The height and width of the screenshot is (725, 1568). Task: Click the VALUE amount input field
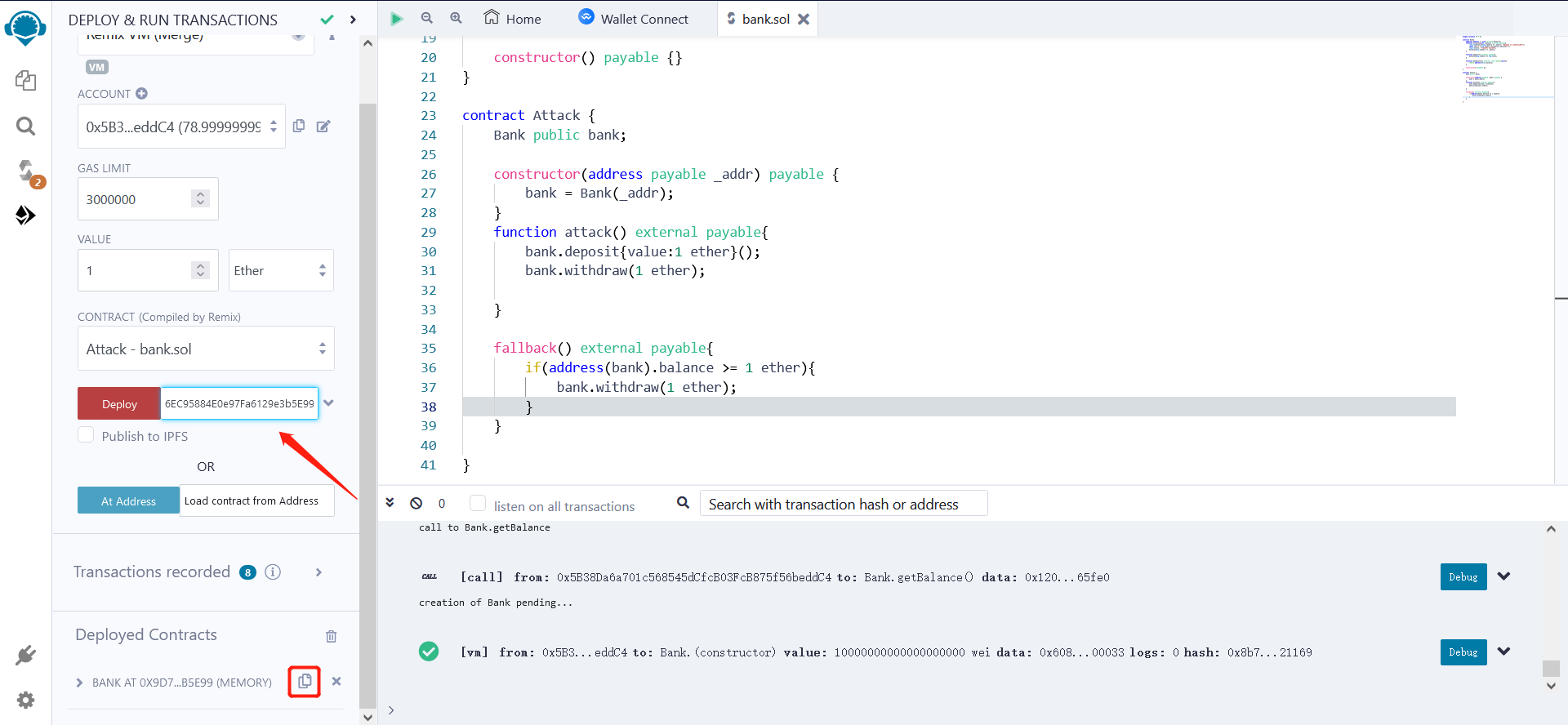[x=148, y=270]
